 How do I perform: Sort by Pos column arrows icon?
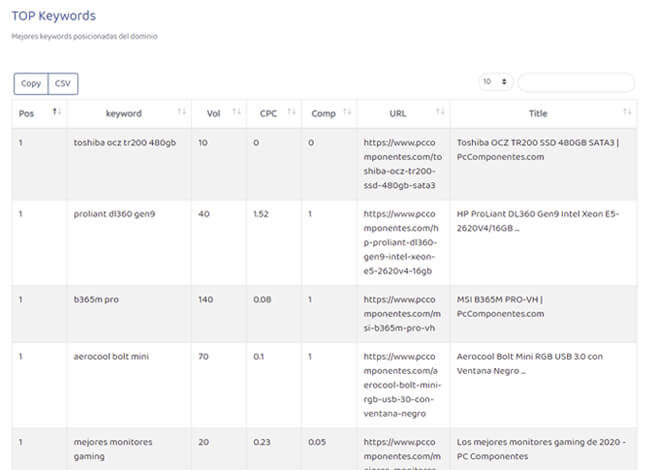tap(57, 111)
